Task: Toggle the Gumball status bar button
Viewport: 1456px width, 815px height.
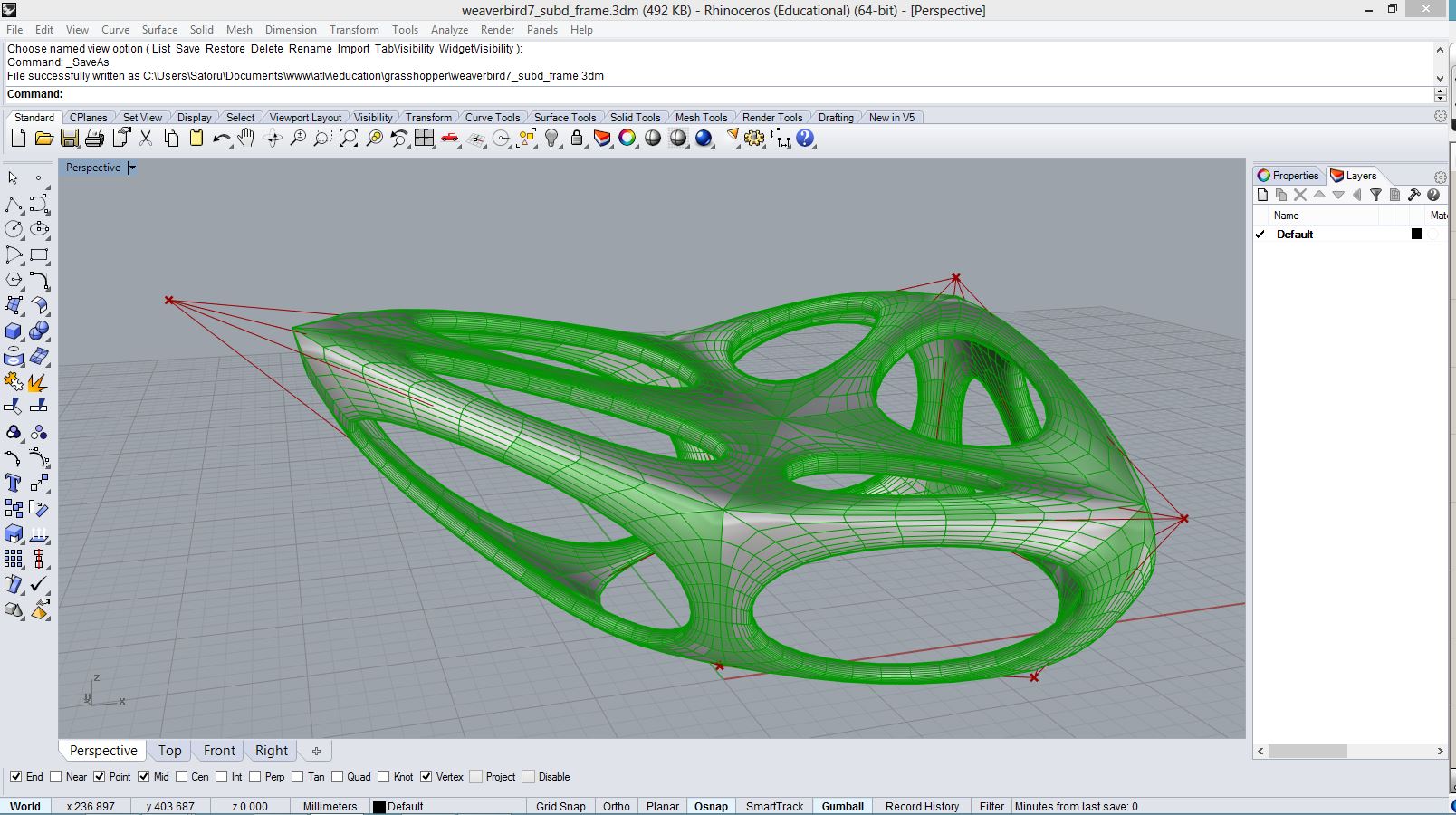Action: pos(842,806)
